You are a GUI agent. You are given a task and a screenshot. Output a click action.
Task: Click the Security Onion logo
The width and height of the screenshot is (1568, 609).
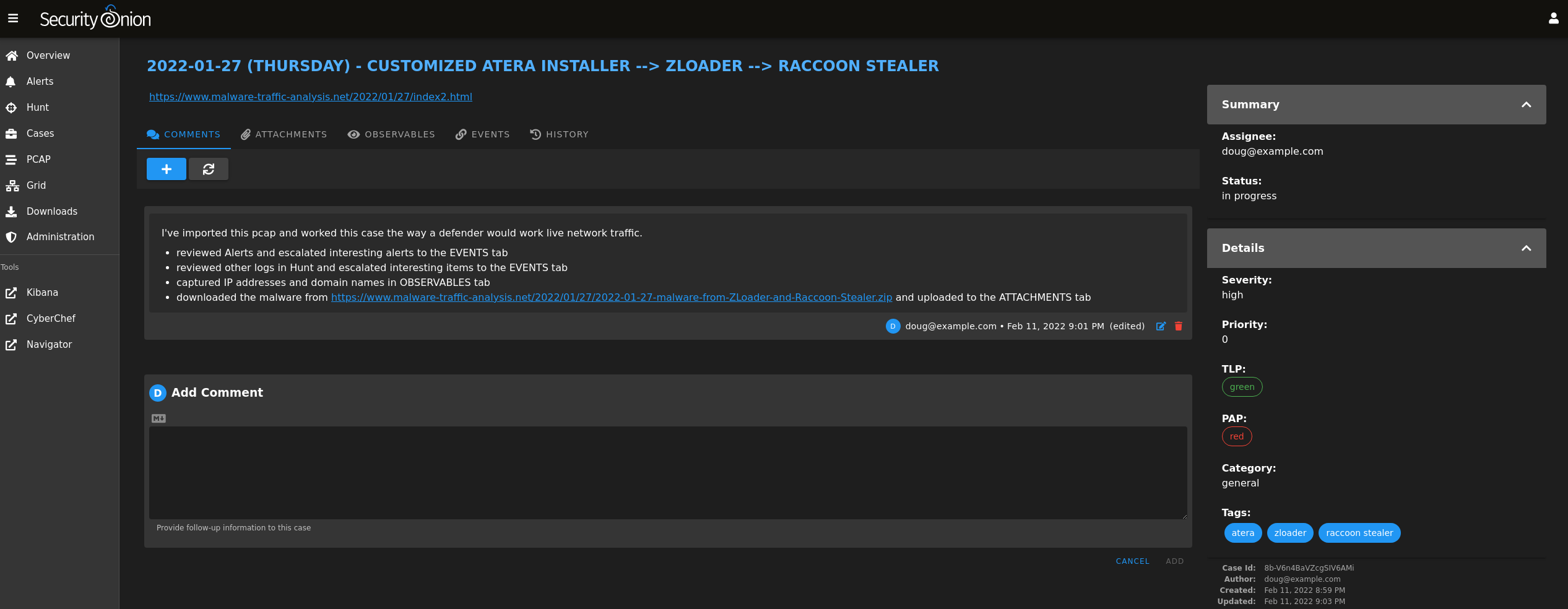coord(95,18)
